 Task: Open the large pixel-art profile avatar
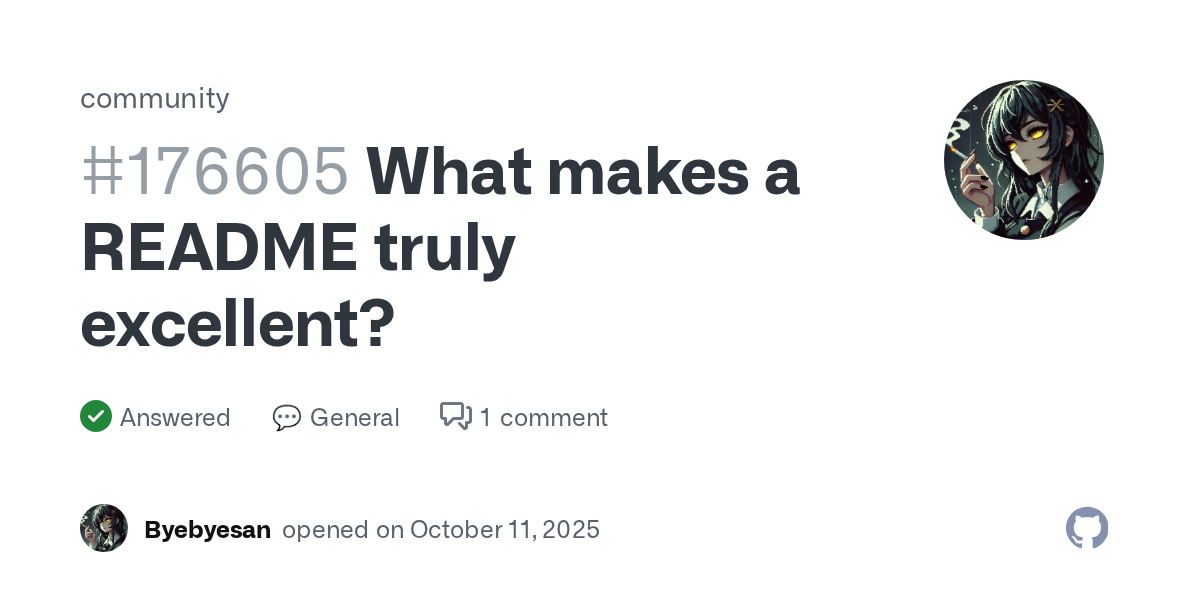click(1023, 160)
